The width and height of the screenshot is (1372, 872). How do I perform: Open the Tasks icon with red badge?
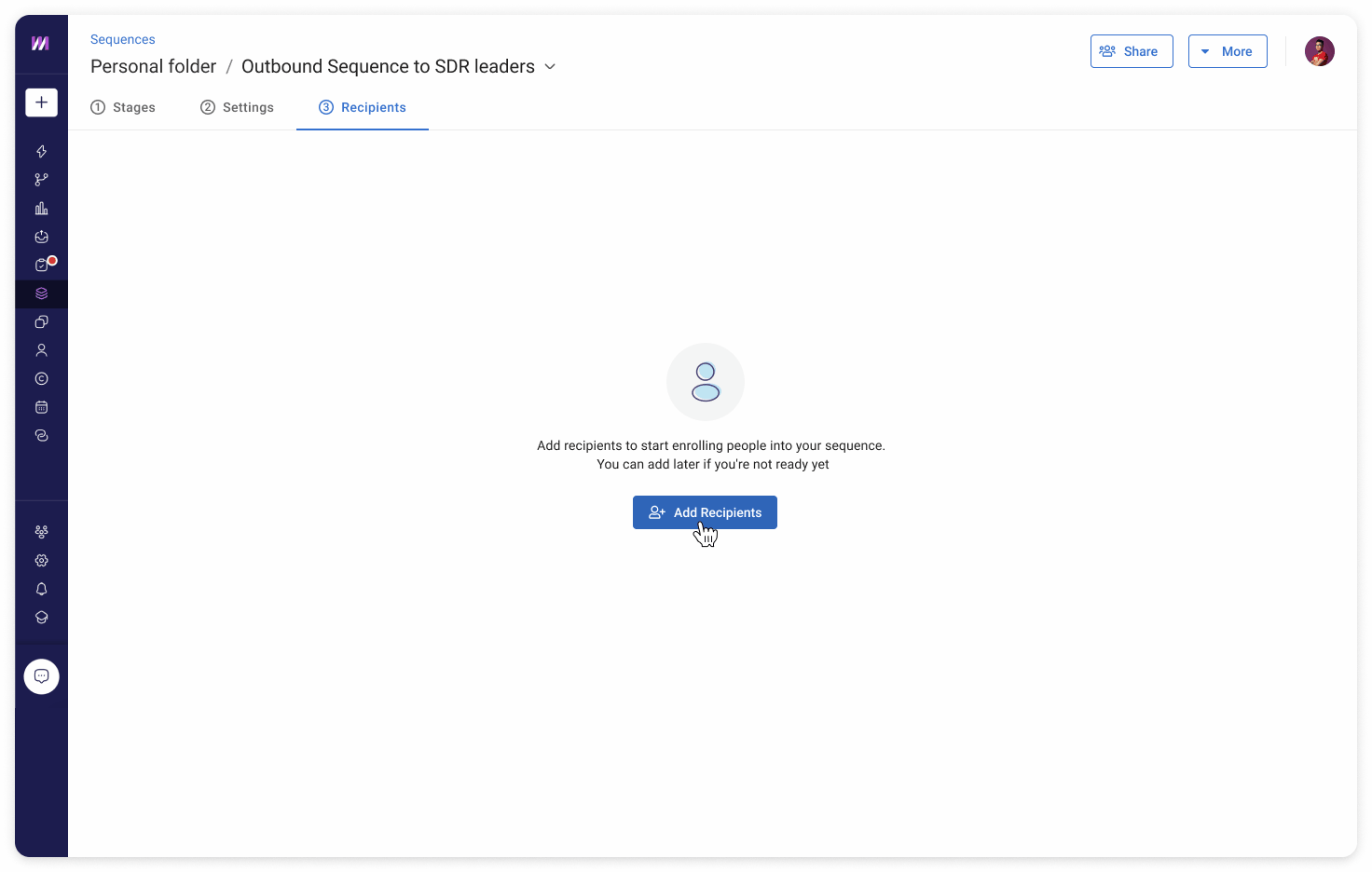[41, 265]
